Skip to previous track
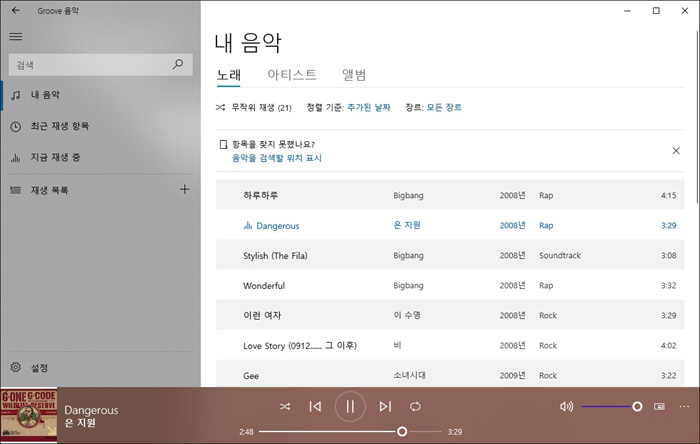Viewport: 700px width, 444px height. pyautogui.click(x=315, y=407)
